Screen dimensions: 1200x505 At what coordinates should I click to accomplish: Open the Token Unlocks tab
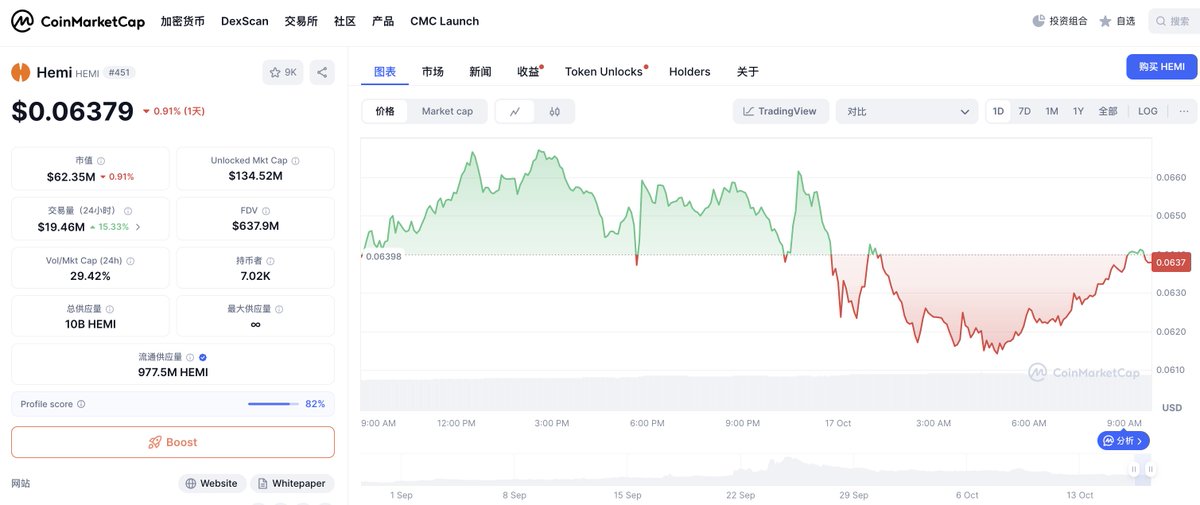coord(604,72)
